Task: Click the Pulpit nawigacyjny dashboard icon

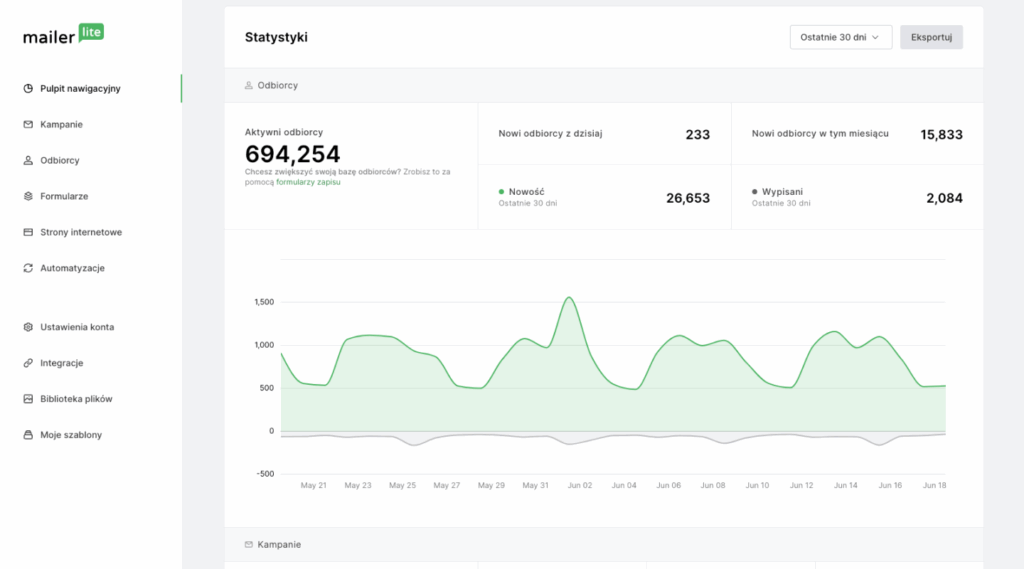Action: 28,89
